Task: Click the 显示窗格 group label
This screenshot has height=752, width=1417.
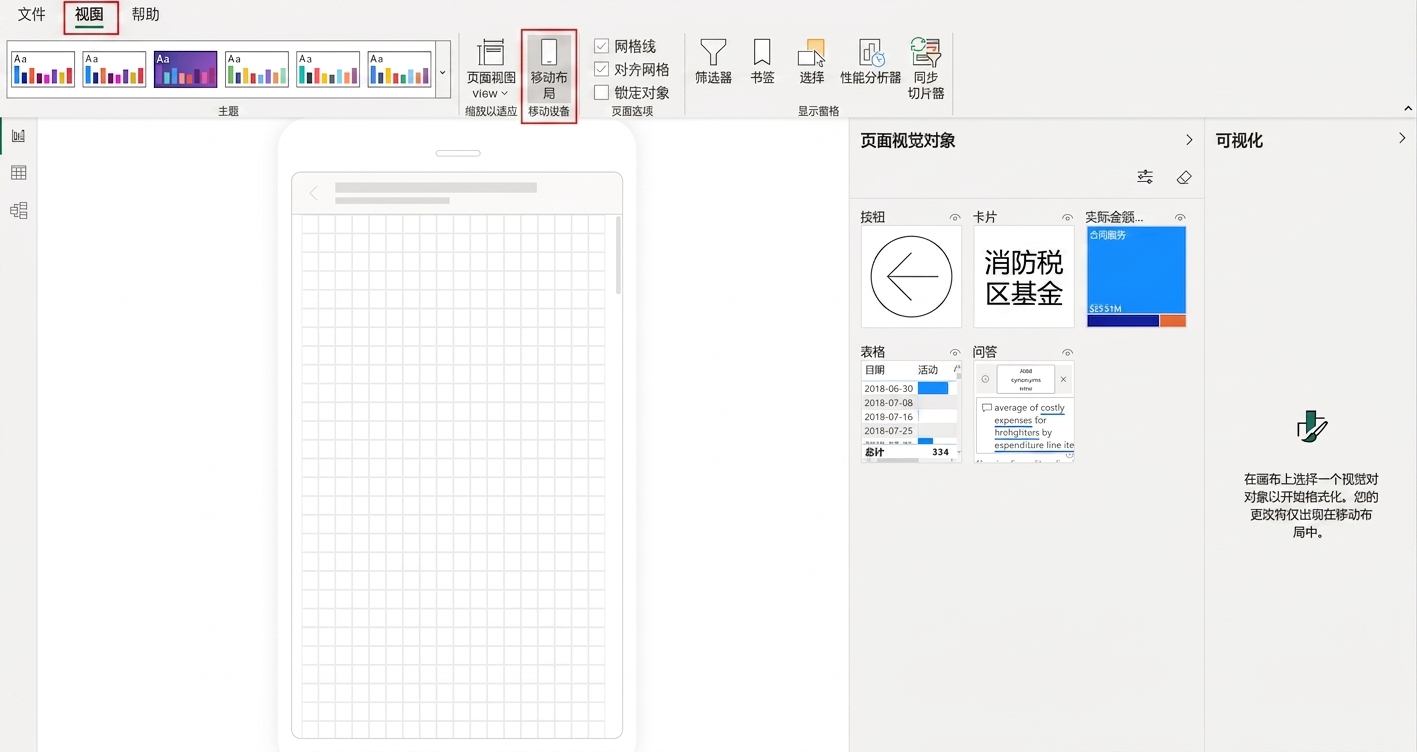Action: tap(819, 111)
